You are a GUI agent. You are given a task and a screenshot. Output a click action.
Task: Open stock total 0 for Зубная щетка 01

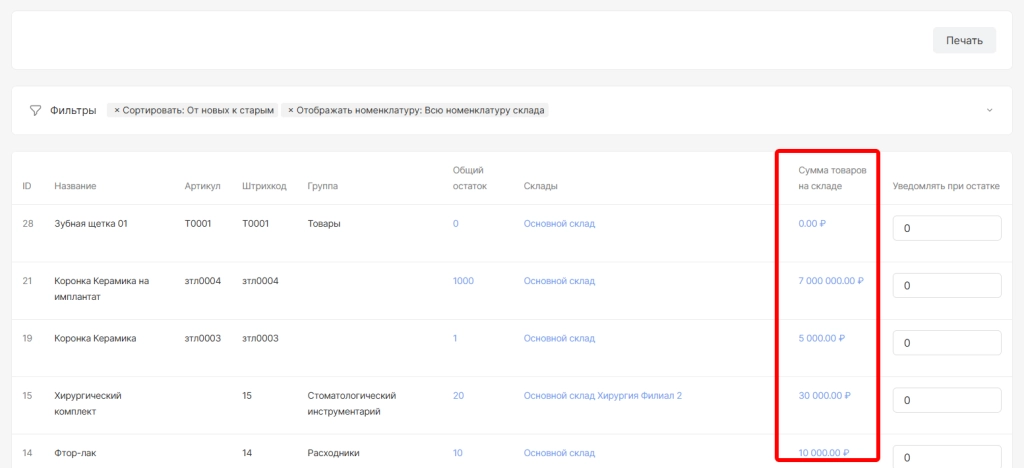(456, 224)
